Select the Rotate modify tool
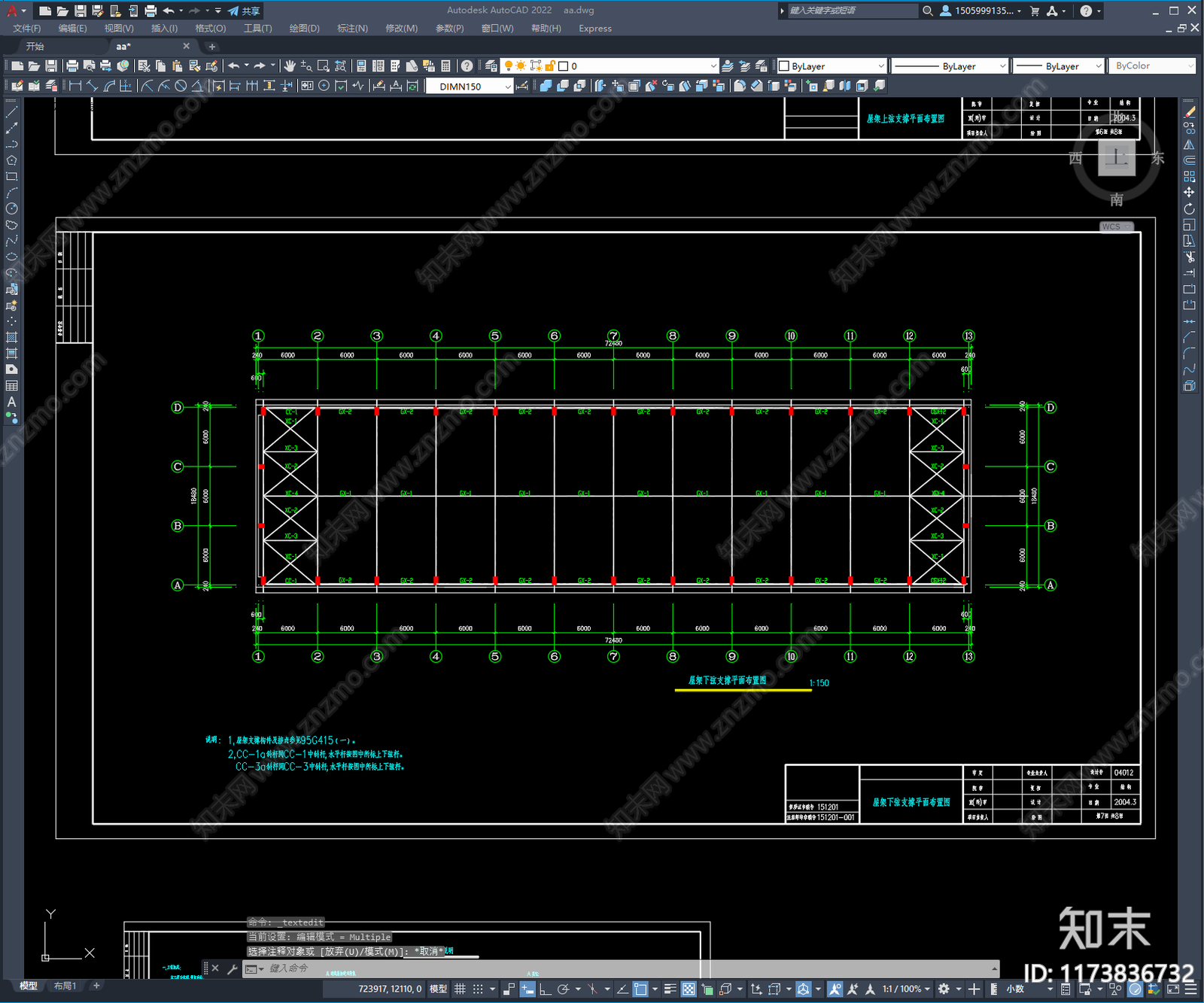Image resolution: width=1204 pixels, height=1003 pixels. [x=1189, y=208]
